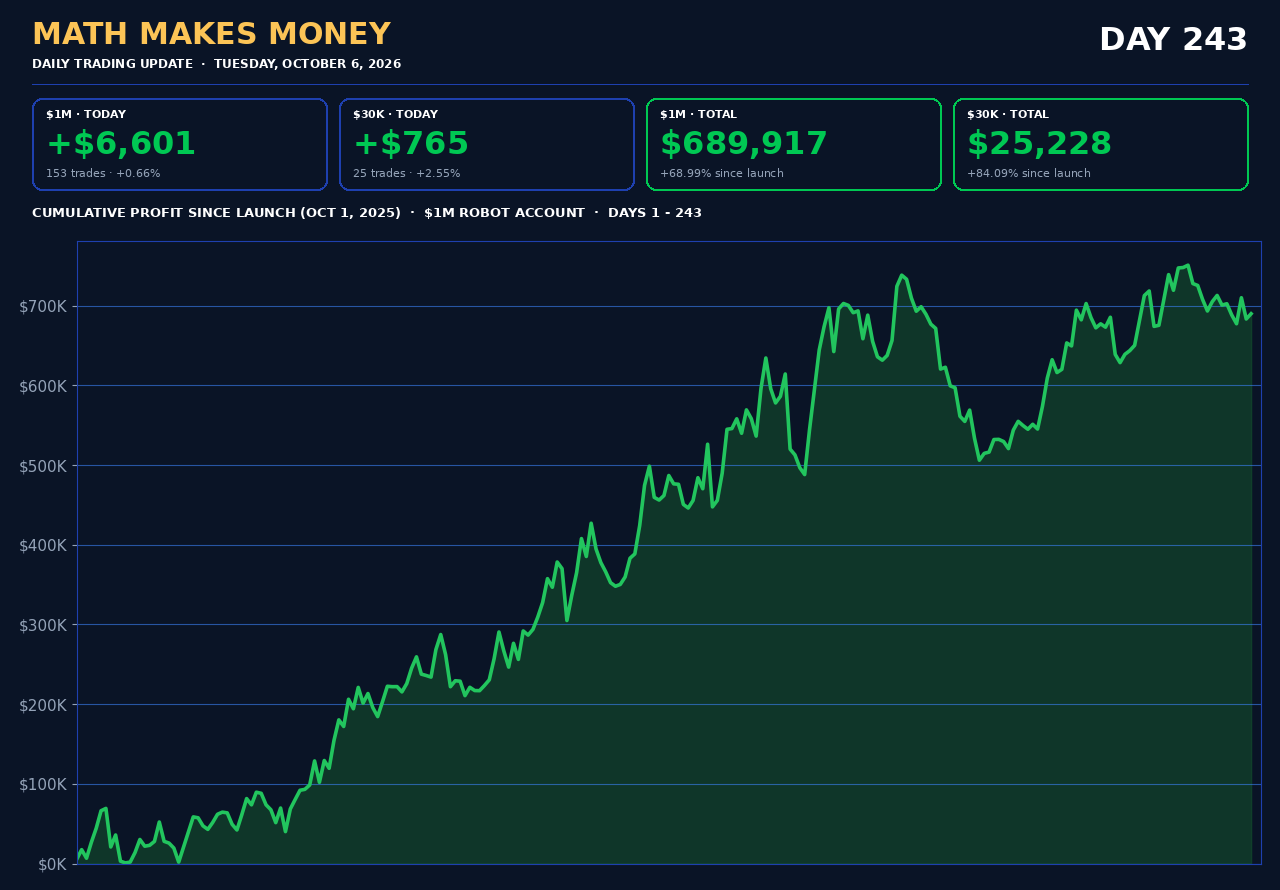
Task: Select the $30K Total card showing $25,228
Action: [1101, 144]
